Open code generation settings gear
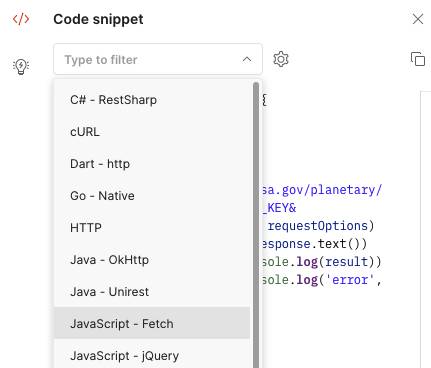This screenshot has width=431, height=368. click(x=281, y=59)
